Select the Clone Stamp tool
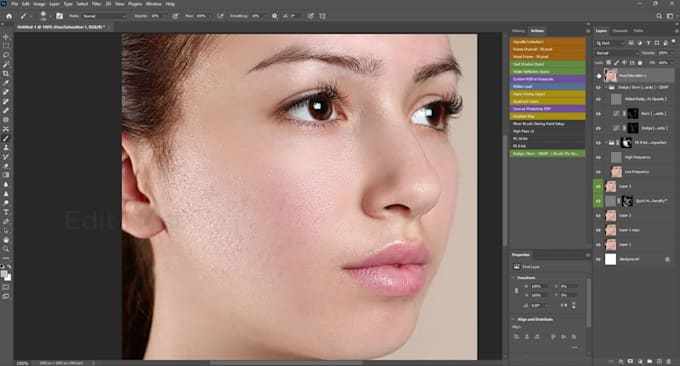The width and height of the screenshot is (680, 366). click(x=6, y=148)
